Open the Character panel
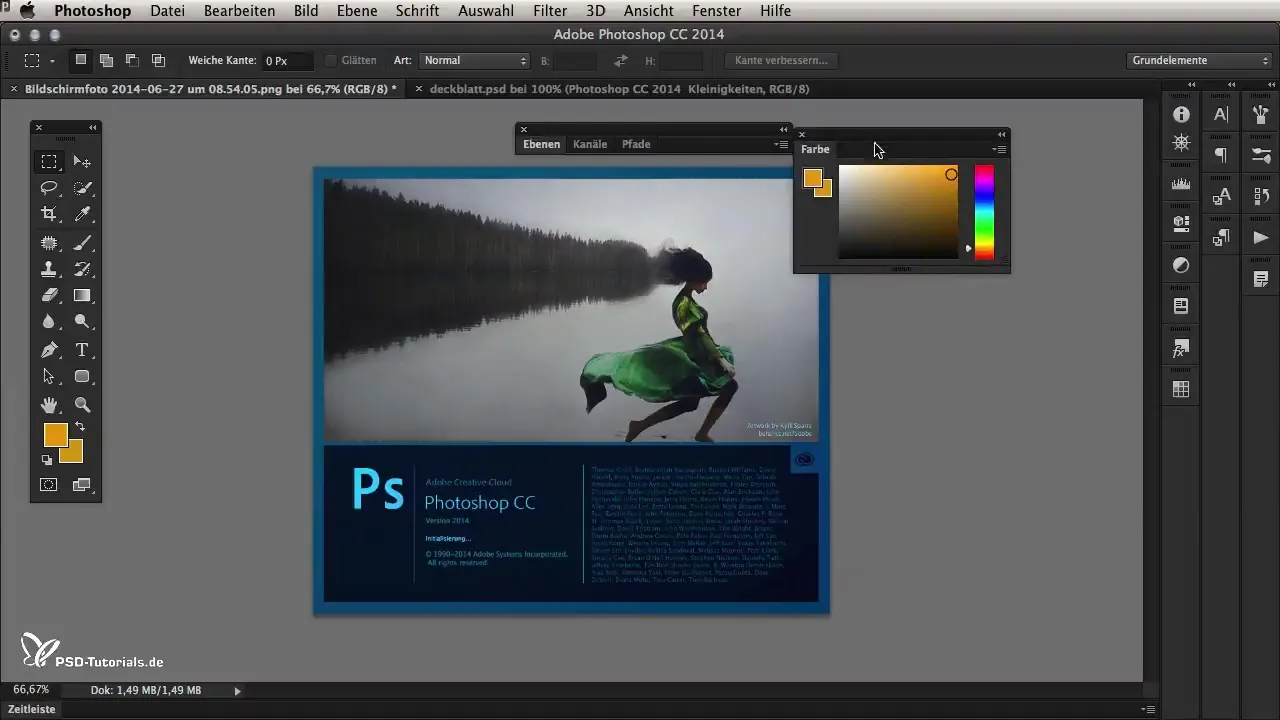The image size is (1280, 720). [1221, 115]
